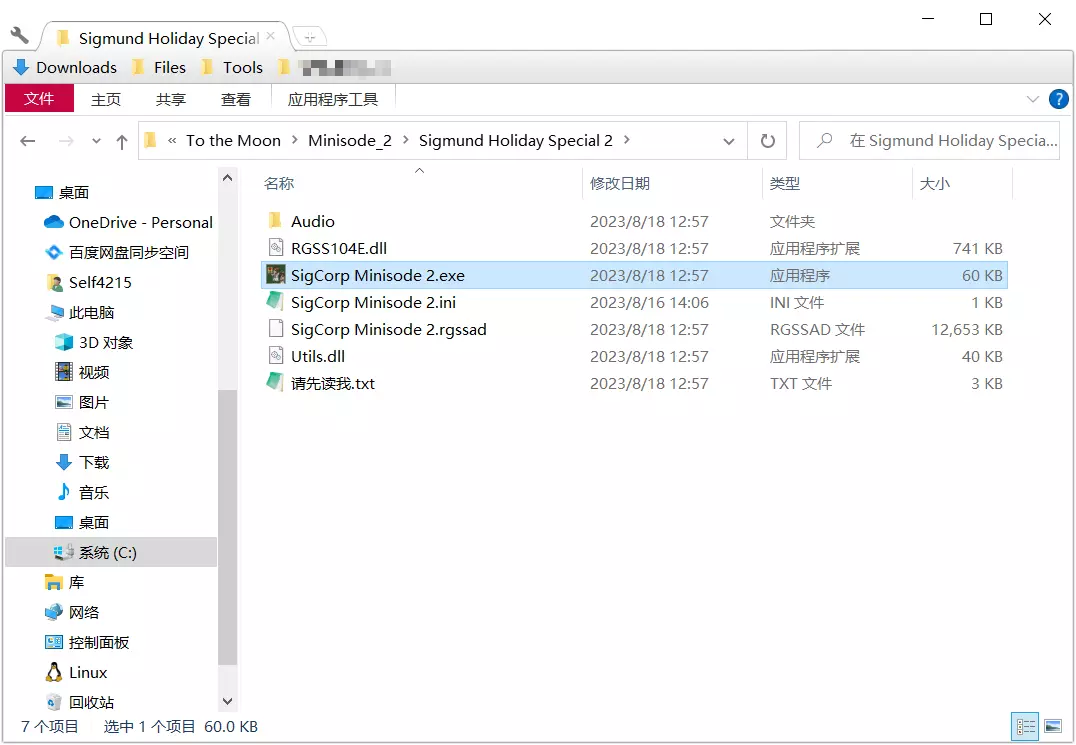Select the RGSS104E.dll file icon

275,248
